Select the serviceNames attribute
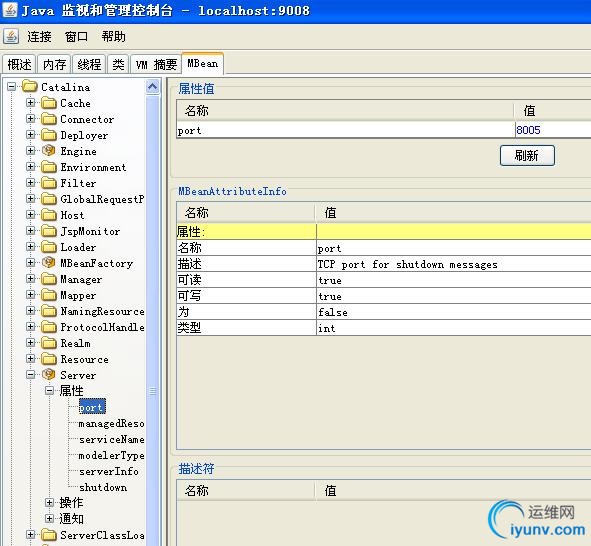 click(x=112, y=439)
